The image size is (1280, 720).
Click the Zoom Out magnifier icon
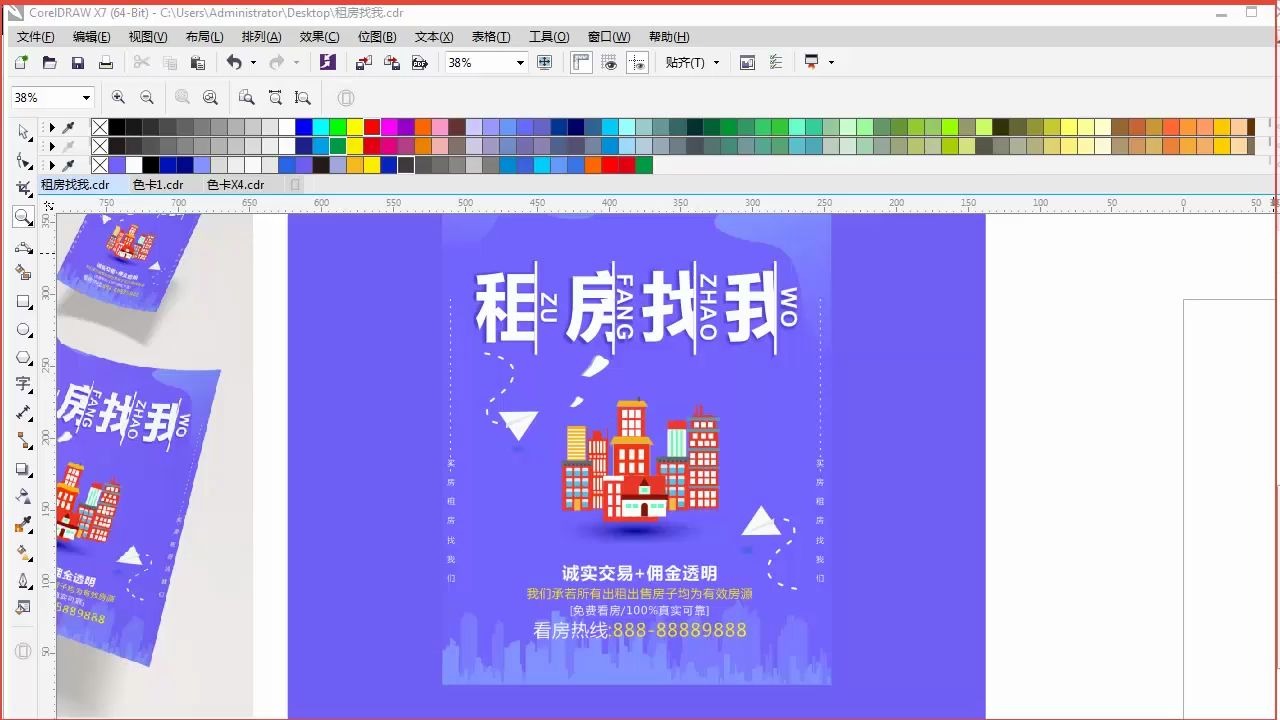[147, 97]
